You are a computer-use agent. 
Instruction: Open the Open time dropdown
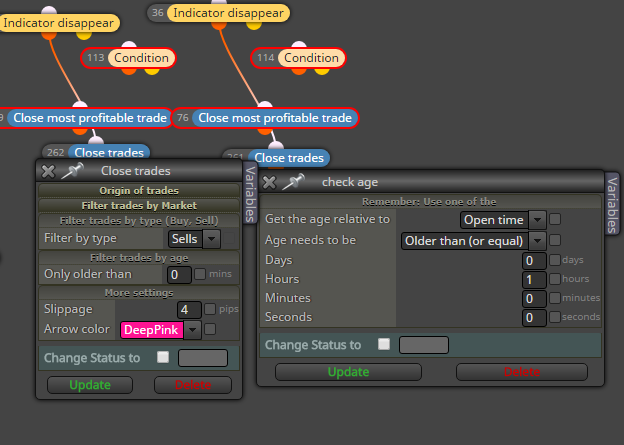coord(503,220)
